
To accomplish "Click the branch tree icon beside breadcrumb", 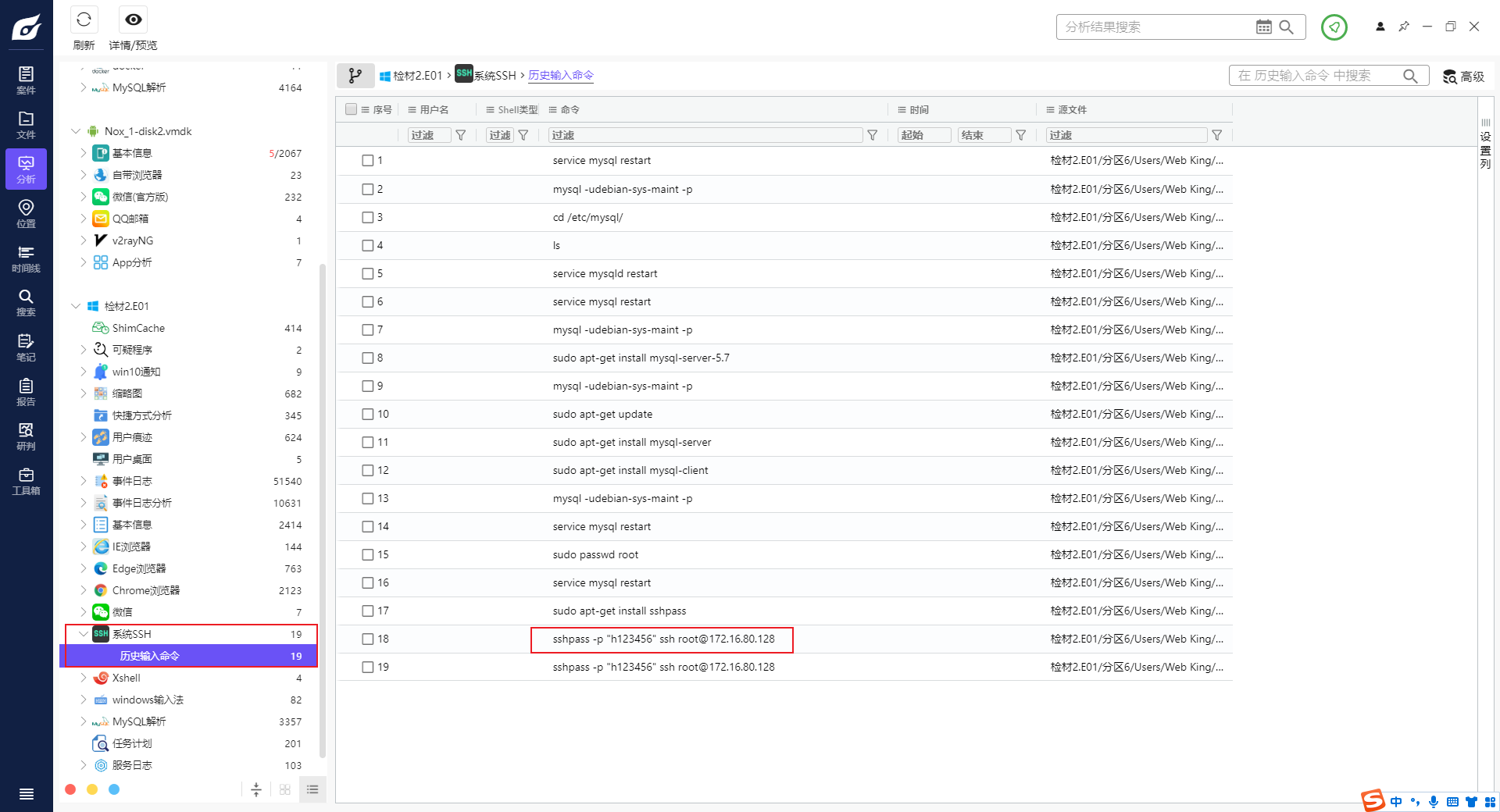I will [x=355, y=76].
